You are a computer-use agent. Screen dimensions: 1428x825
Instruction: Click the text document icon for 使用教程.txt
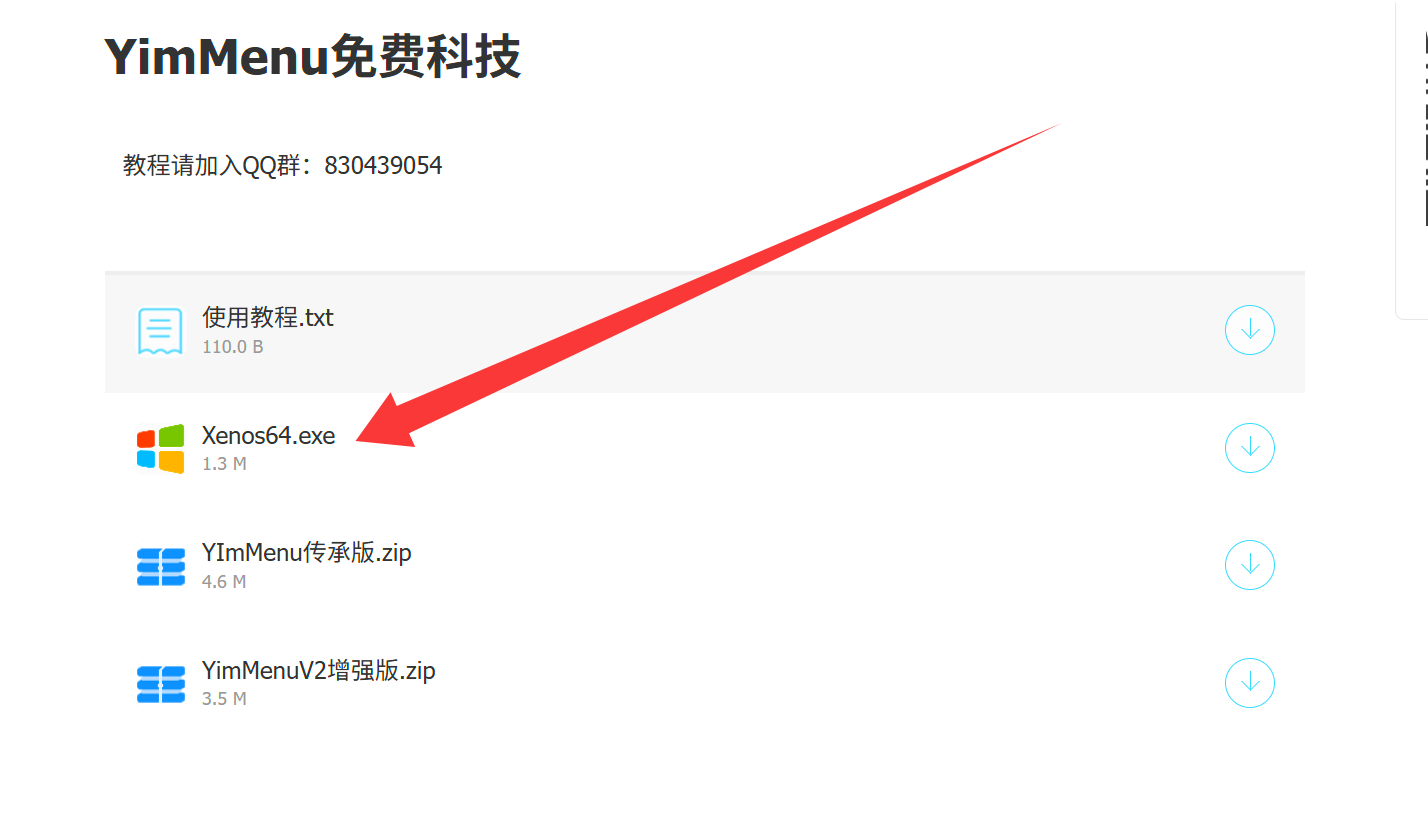click(x=160, y=331)
